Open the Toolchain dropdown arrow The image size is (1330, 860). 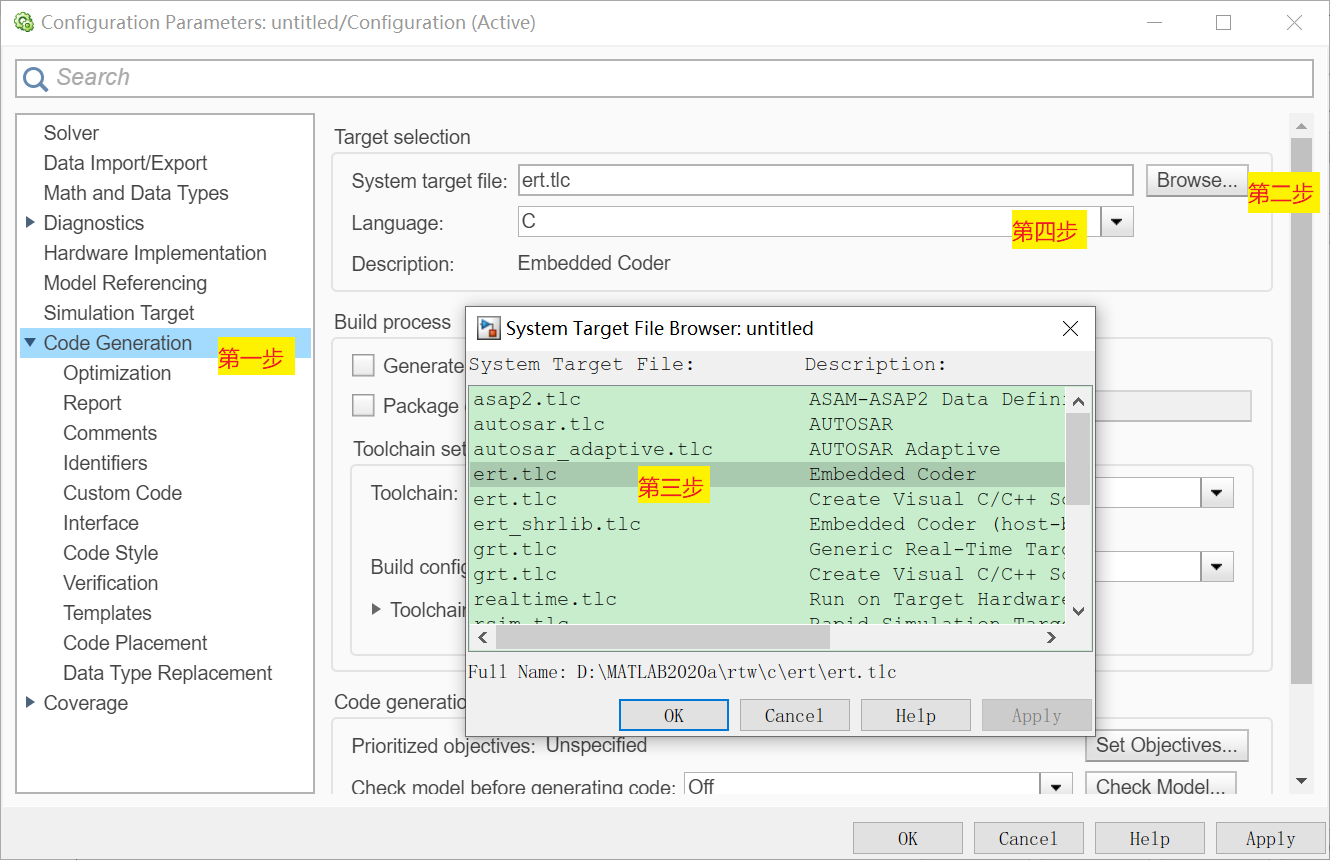[x=1217, y=492]
